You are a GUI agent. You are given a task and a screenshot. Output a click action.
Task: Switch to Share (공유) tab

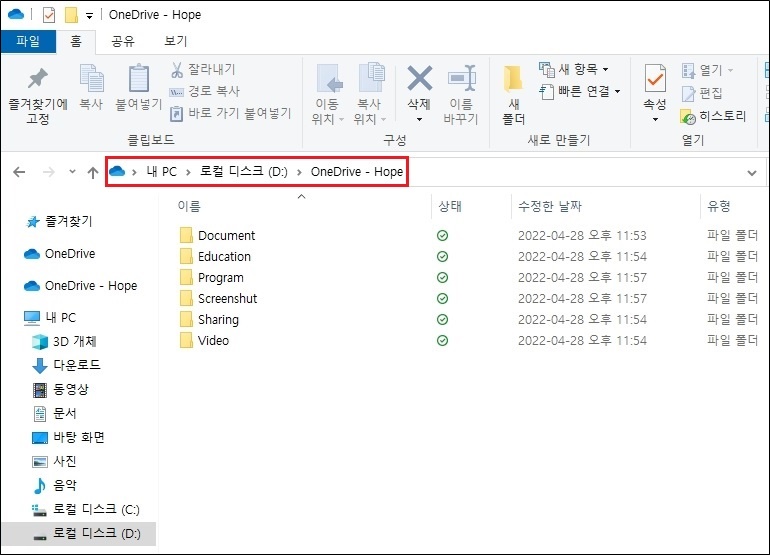coord(123,41)
